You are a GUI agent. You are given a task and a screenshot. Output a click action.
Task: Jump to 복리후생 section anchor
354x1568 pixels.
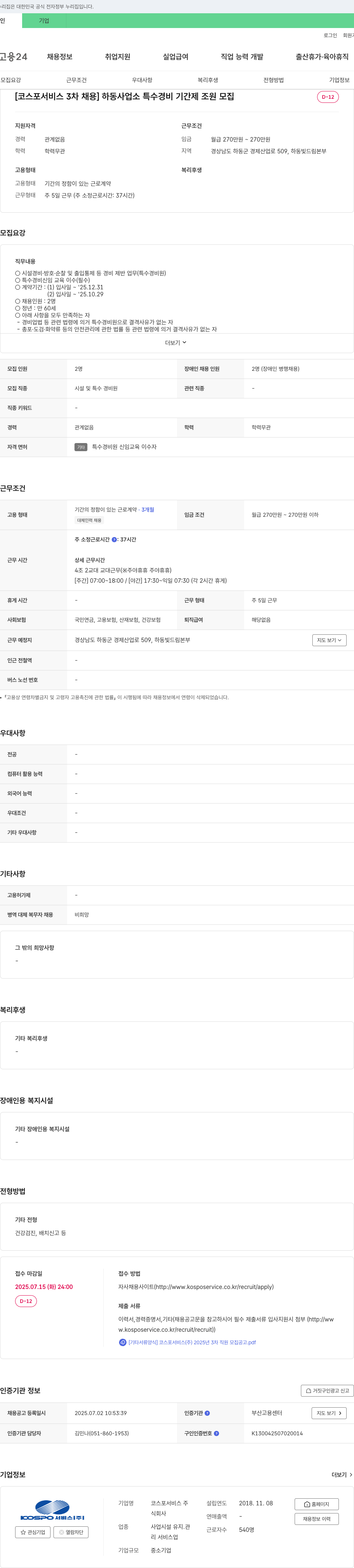(208, 80)
